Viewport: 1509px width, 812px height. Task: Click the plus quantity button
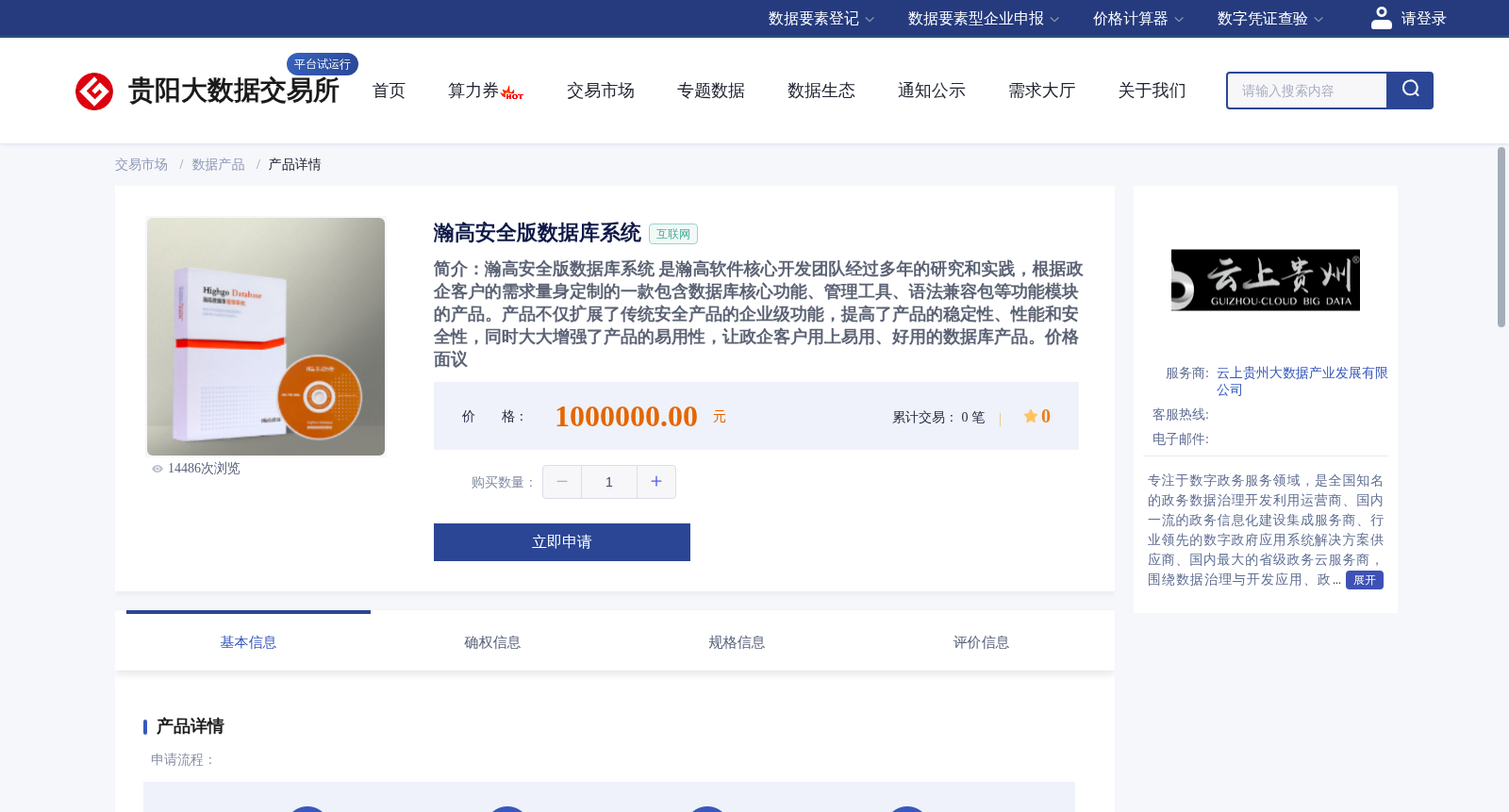(x=656, y=482)
